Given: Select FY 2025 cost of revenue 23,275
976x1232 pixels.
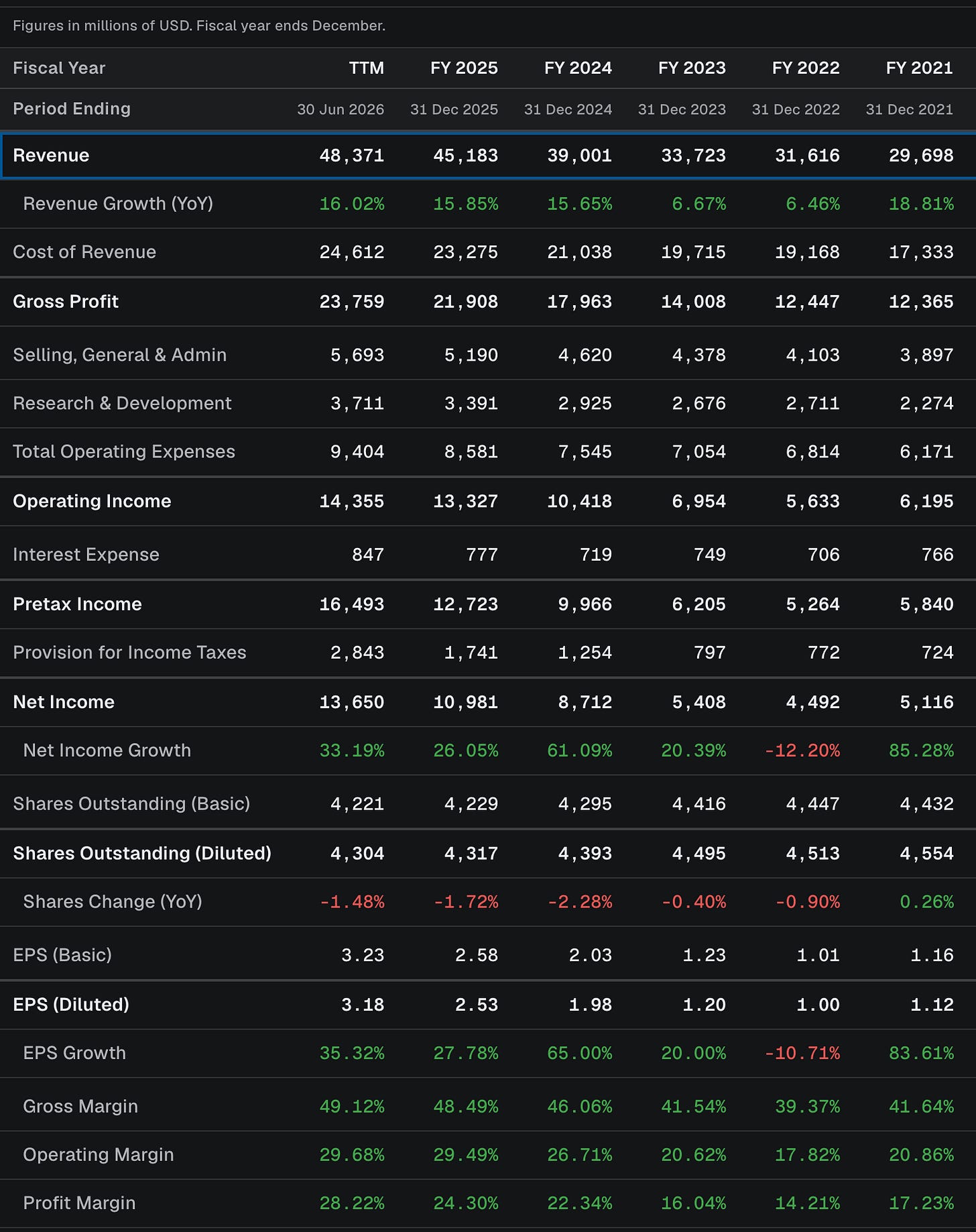Looking at the screenshot, I should click(465, 252).
